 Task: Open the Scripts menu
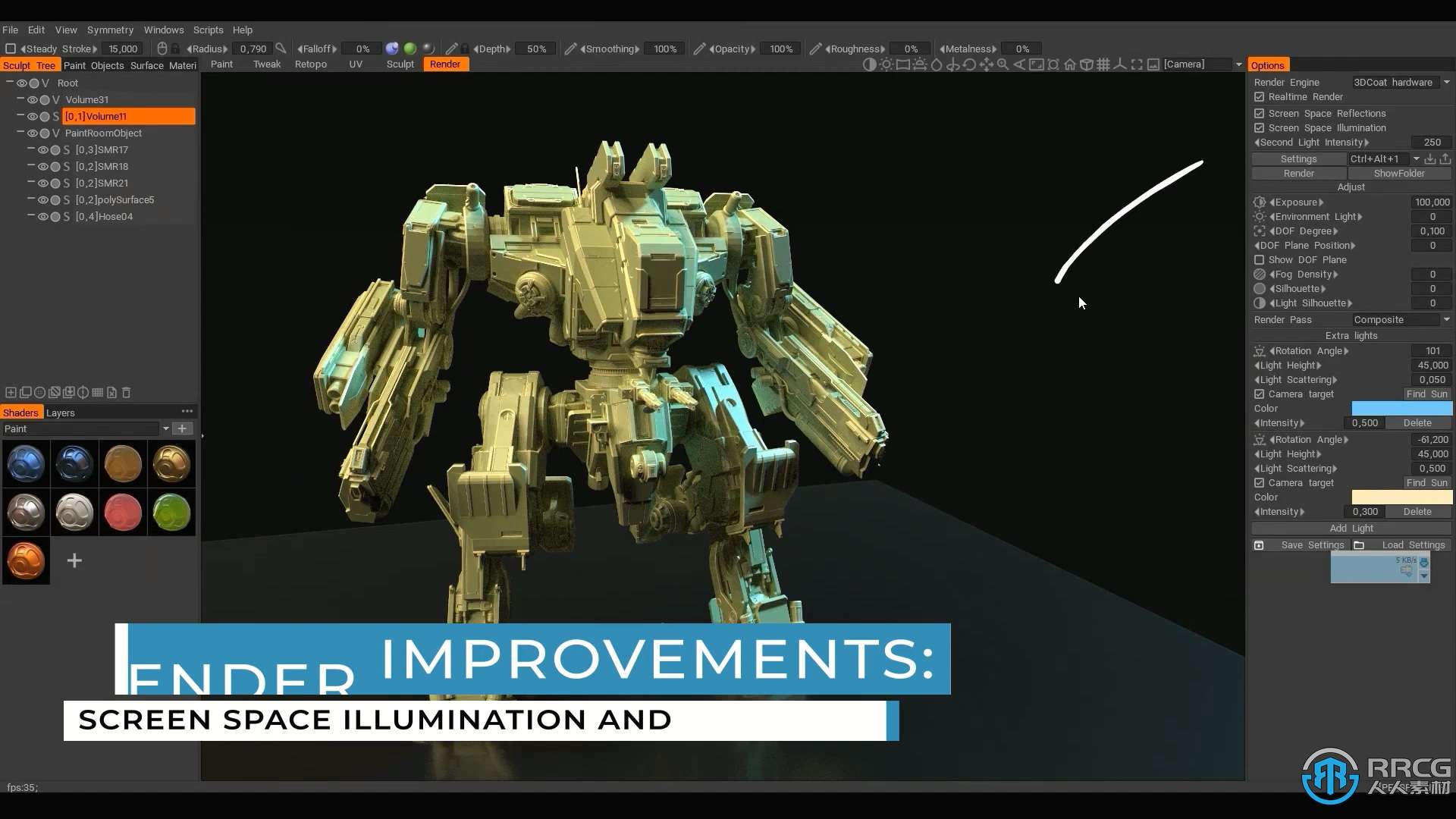(x=208, y=30)
